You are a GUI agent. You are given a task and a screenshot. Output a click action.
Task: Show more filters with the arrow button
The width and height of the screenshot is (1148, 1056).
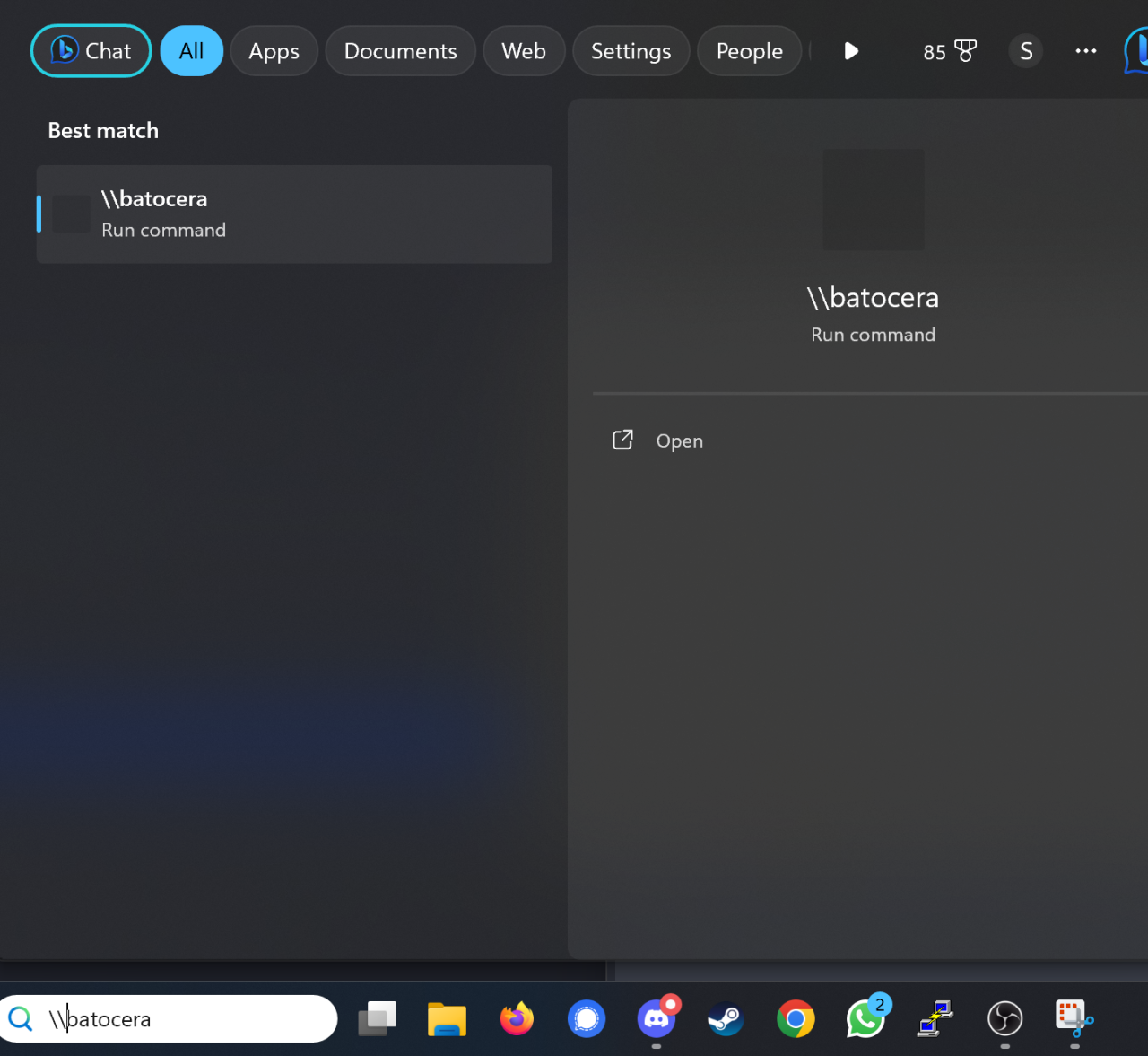[x=851, y=51]
